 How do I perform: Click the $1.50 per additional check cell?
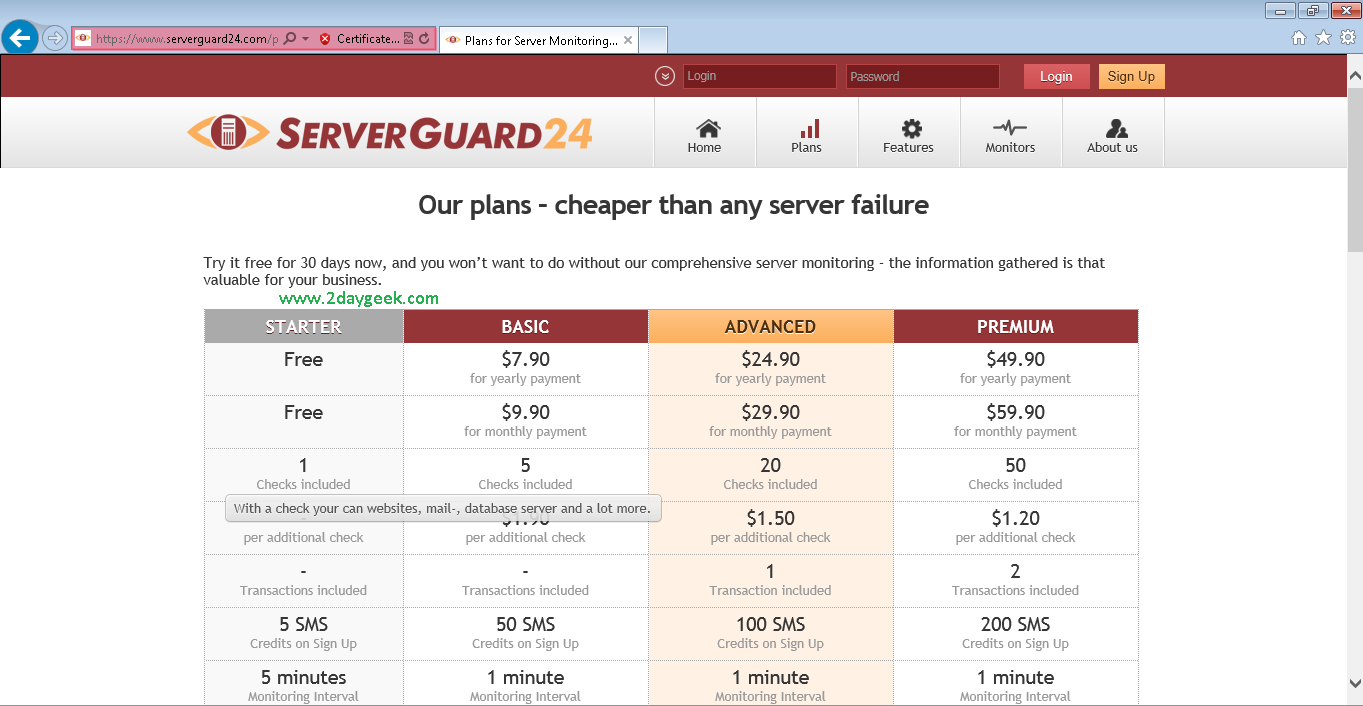(771, 527)
